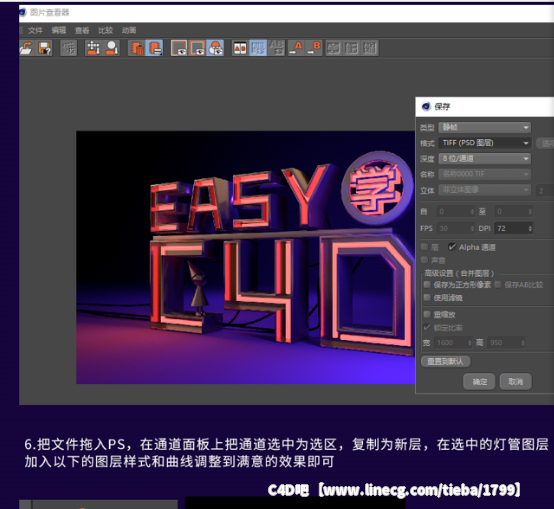Click the 取消 button
The image size is (554, 509).
(x=515, y=381)
